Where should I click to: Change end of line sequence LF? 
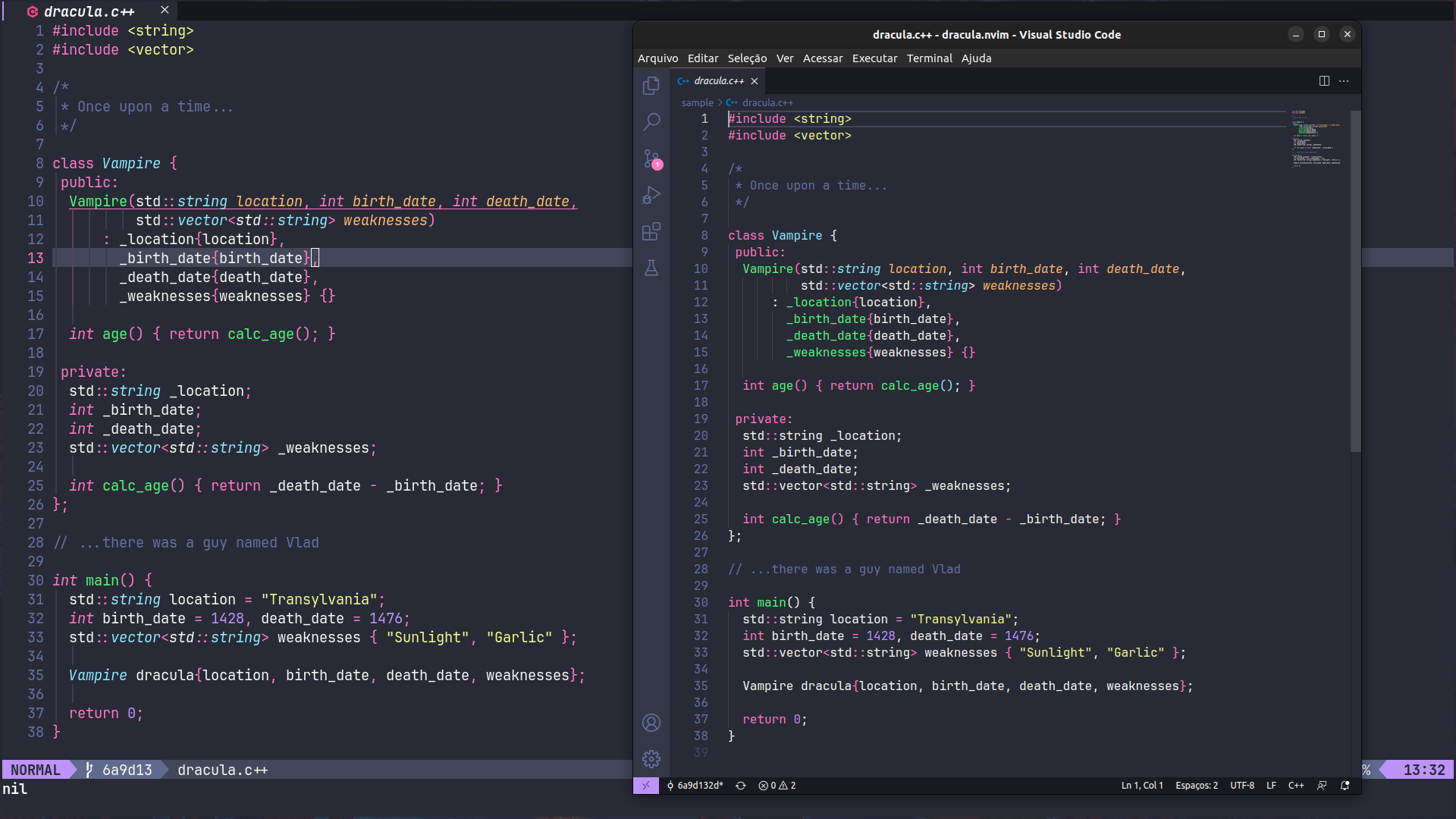tap(1271, 786)
